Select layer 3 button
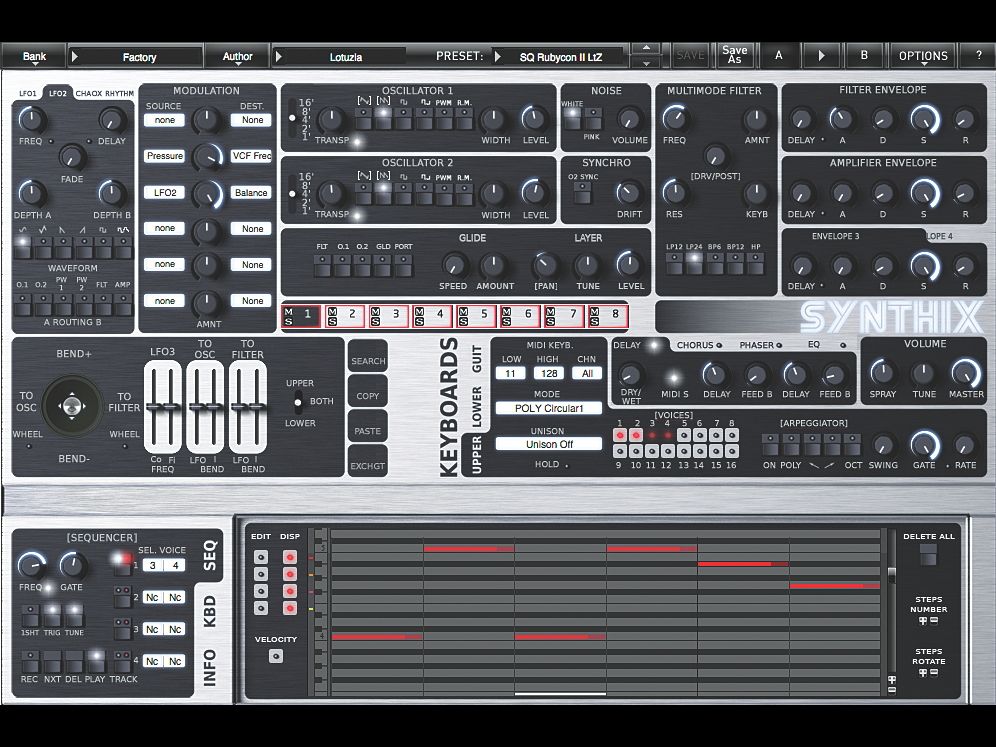 point(389,315)
